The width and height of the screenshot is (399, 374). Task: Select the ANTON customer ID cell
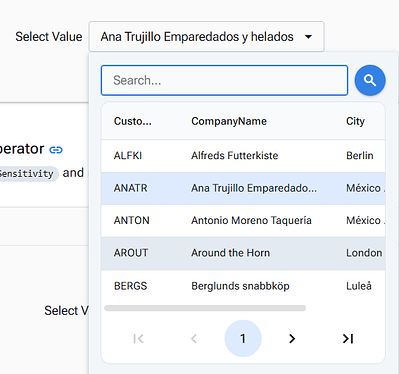tap(131, 220)
